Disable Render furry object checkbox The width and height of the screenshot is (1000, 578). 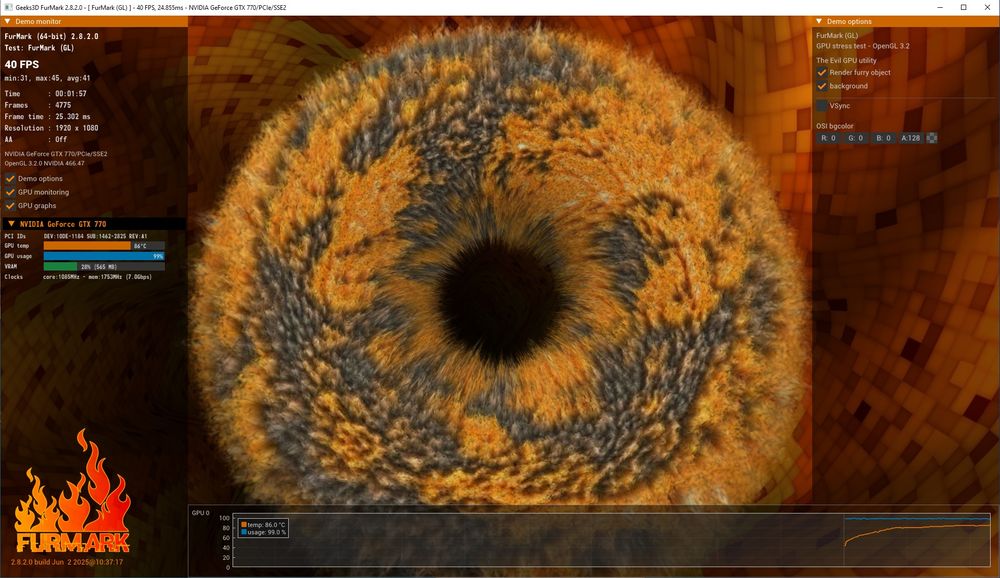click(x=822, y=72)
